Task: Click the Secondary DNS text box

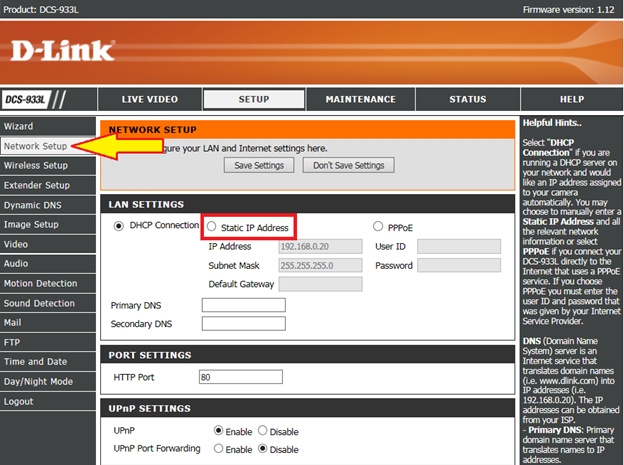Action: pos(243,324)
